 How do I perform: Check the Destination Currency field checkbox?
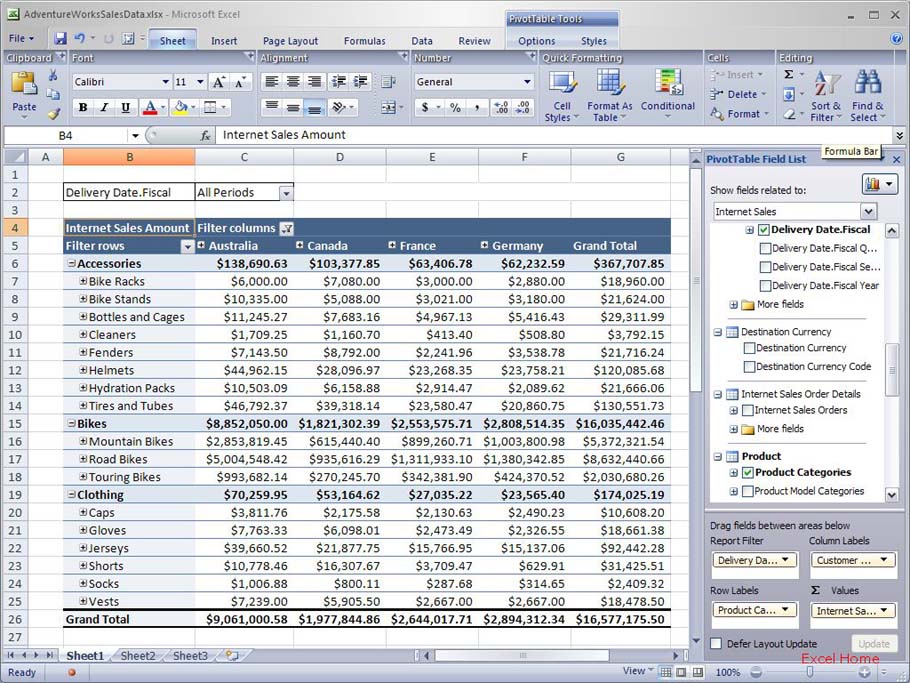coord(749,348)
